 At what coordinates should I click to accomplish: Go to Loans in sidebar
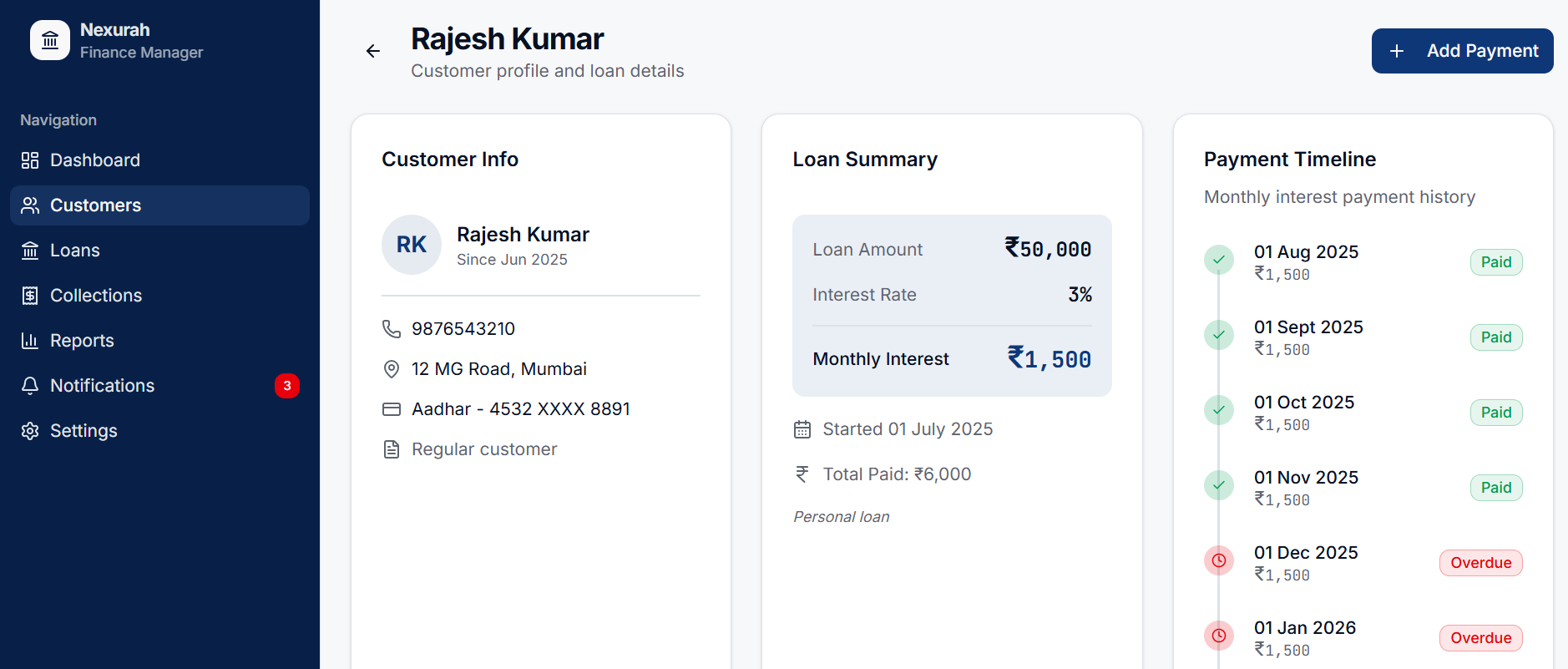[74, 251]
